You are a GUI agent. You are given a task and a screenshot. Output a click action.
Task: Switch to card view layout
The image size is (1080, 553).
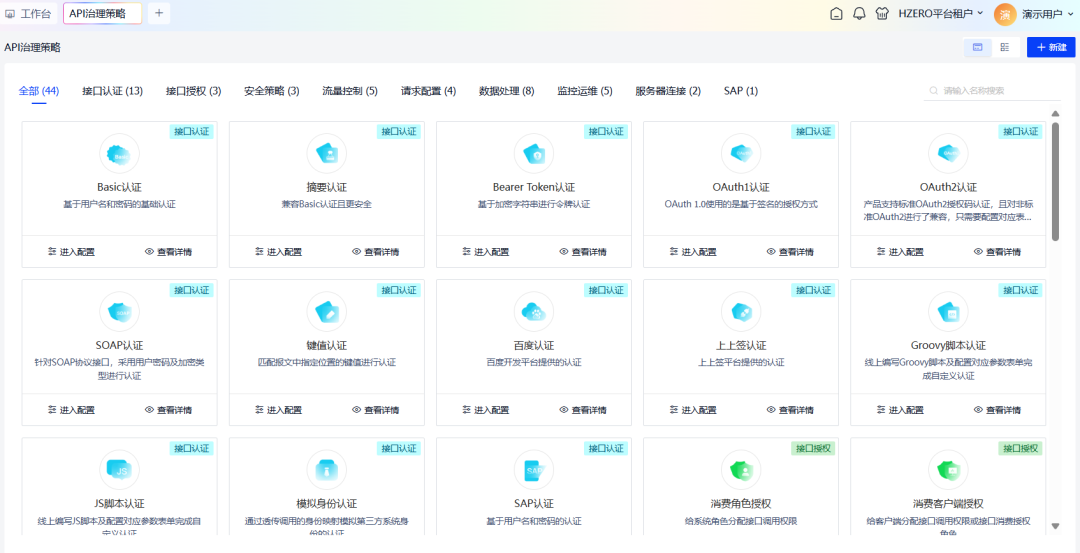977,47
